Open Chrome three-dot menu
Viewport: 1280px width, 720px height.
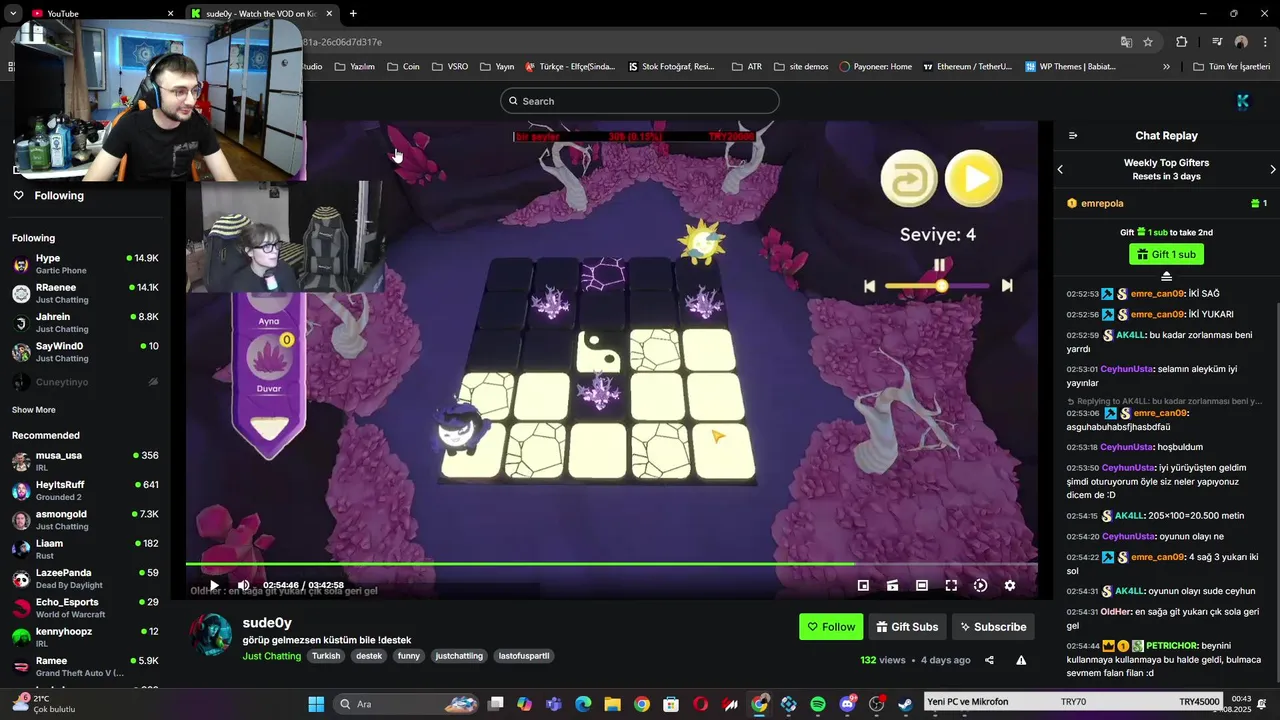pos(1266,42)
